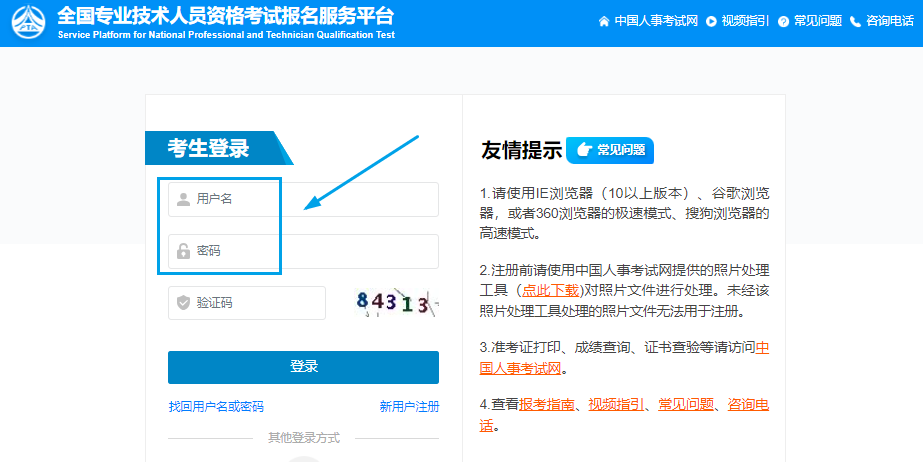Click the play icon beside 视频指引
Viewport: 923px width, 462px height.
click(711, 22)
